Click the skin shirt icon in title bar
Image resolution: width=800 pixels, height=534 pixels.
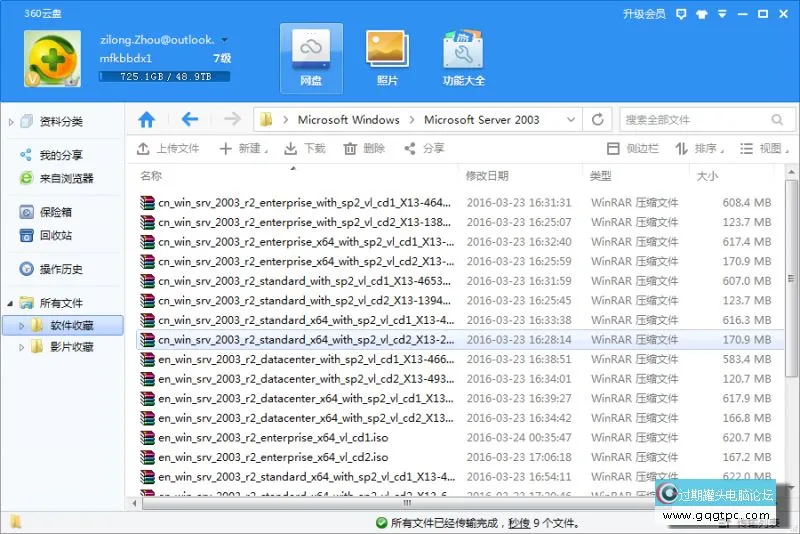pos(702,14)
